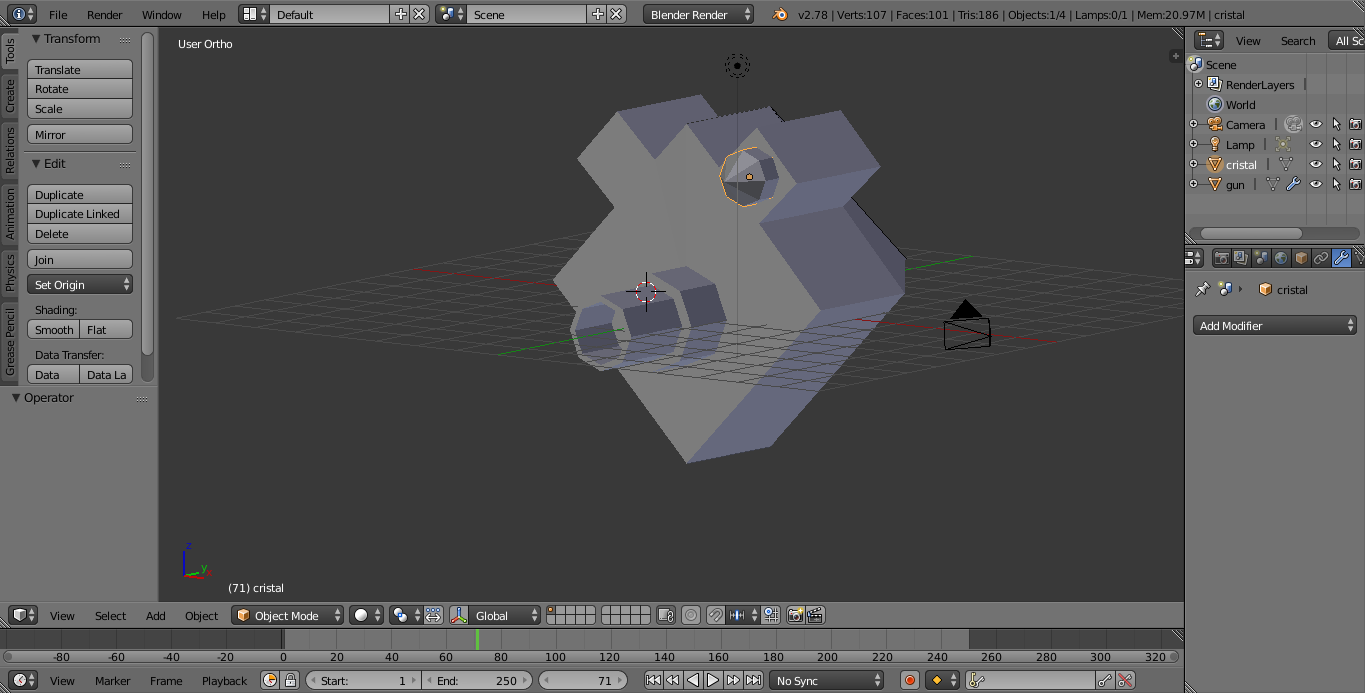Click the Duplicate Linked button
The height and width of the screenshot is (694, 1366).
tap(79, 214)
